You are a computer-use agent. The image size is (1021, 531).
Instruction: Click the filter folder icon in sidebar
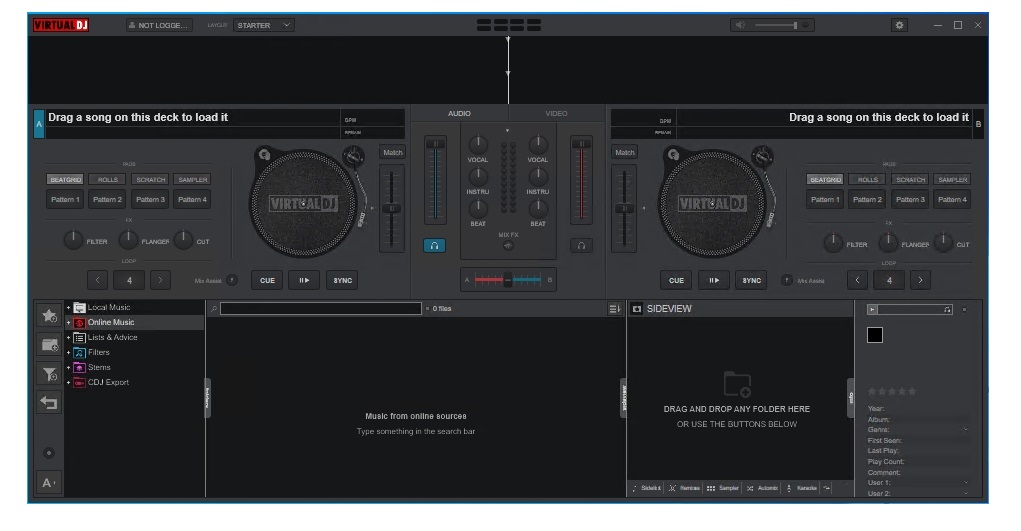point(49,374)
